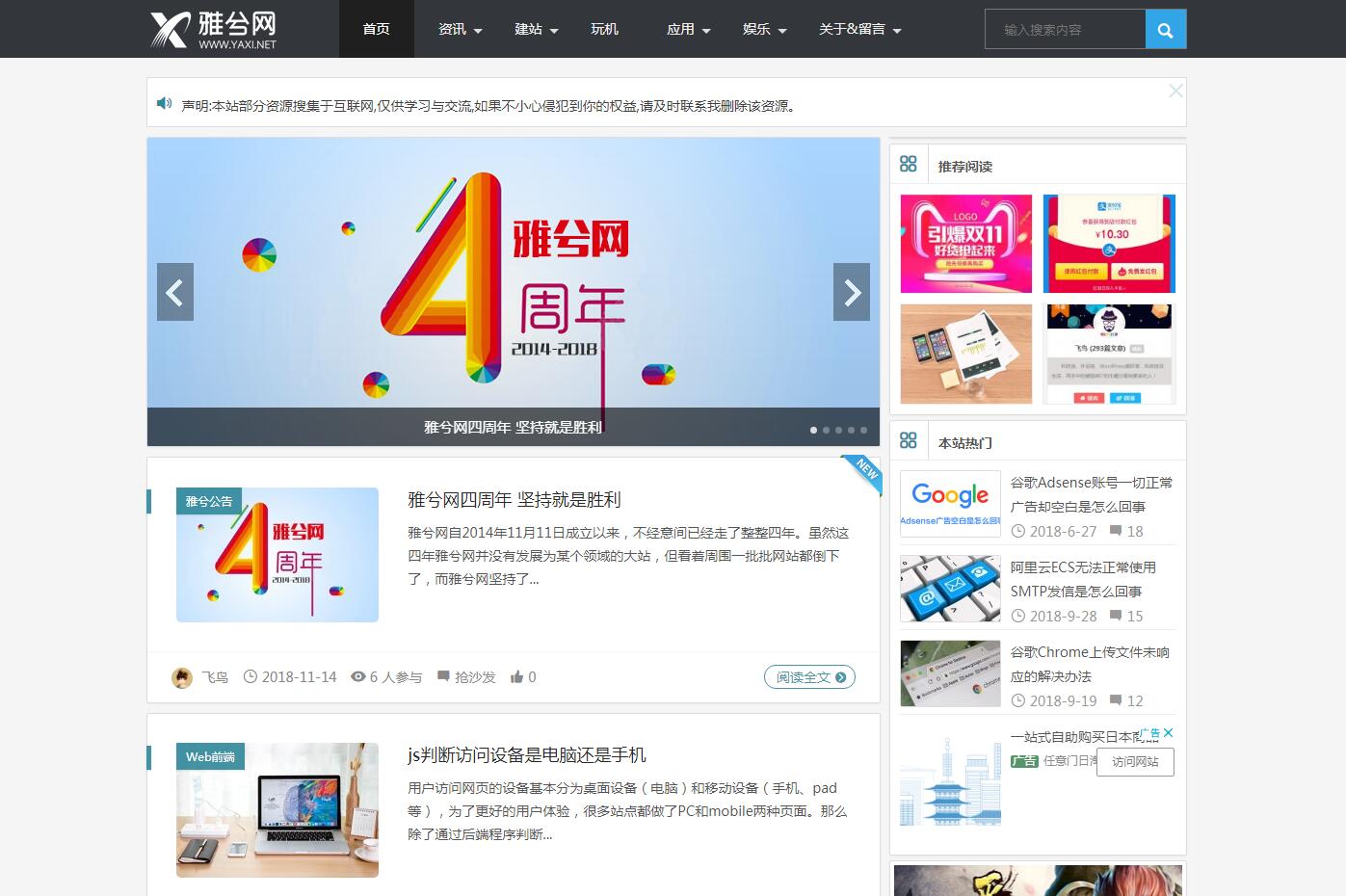Select the third carousel indicator dot
1346x896 pixels.
[838, 430]
